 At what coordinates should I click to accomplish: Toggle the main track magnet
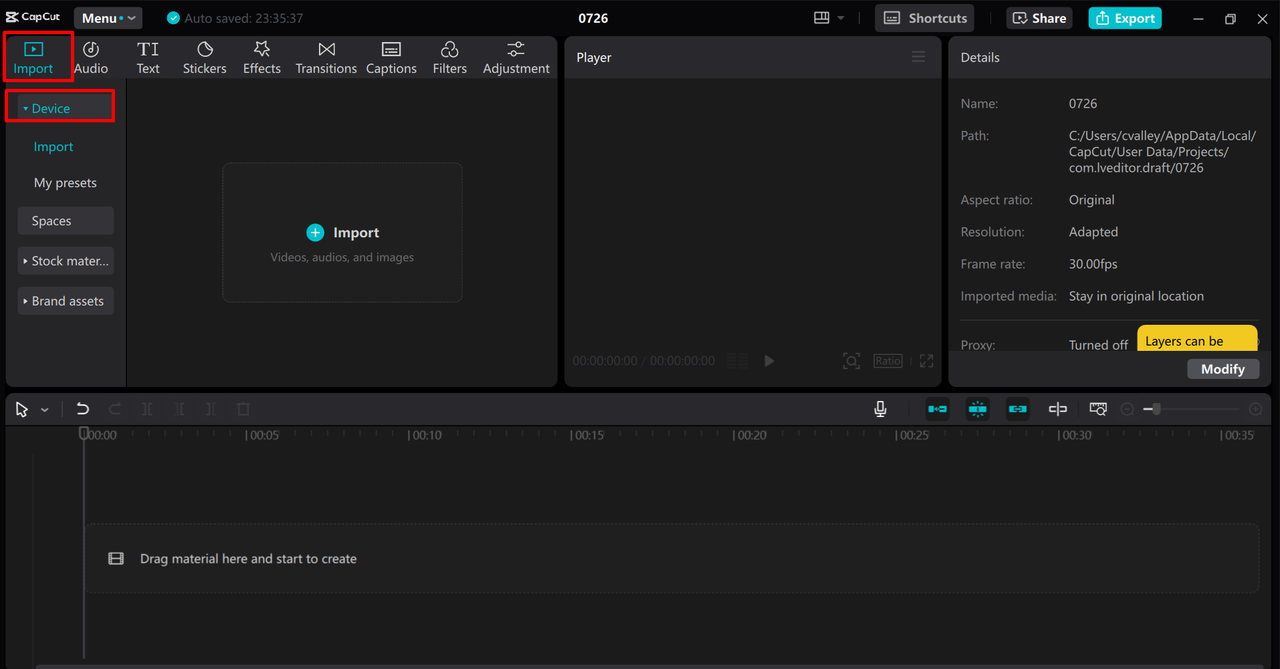pos(937,409)
